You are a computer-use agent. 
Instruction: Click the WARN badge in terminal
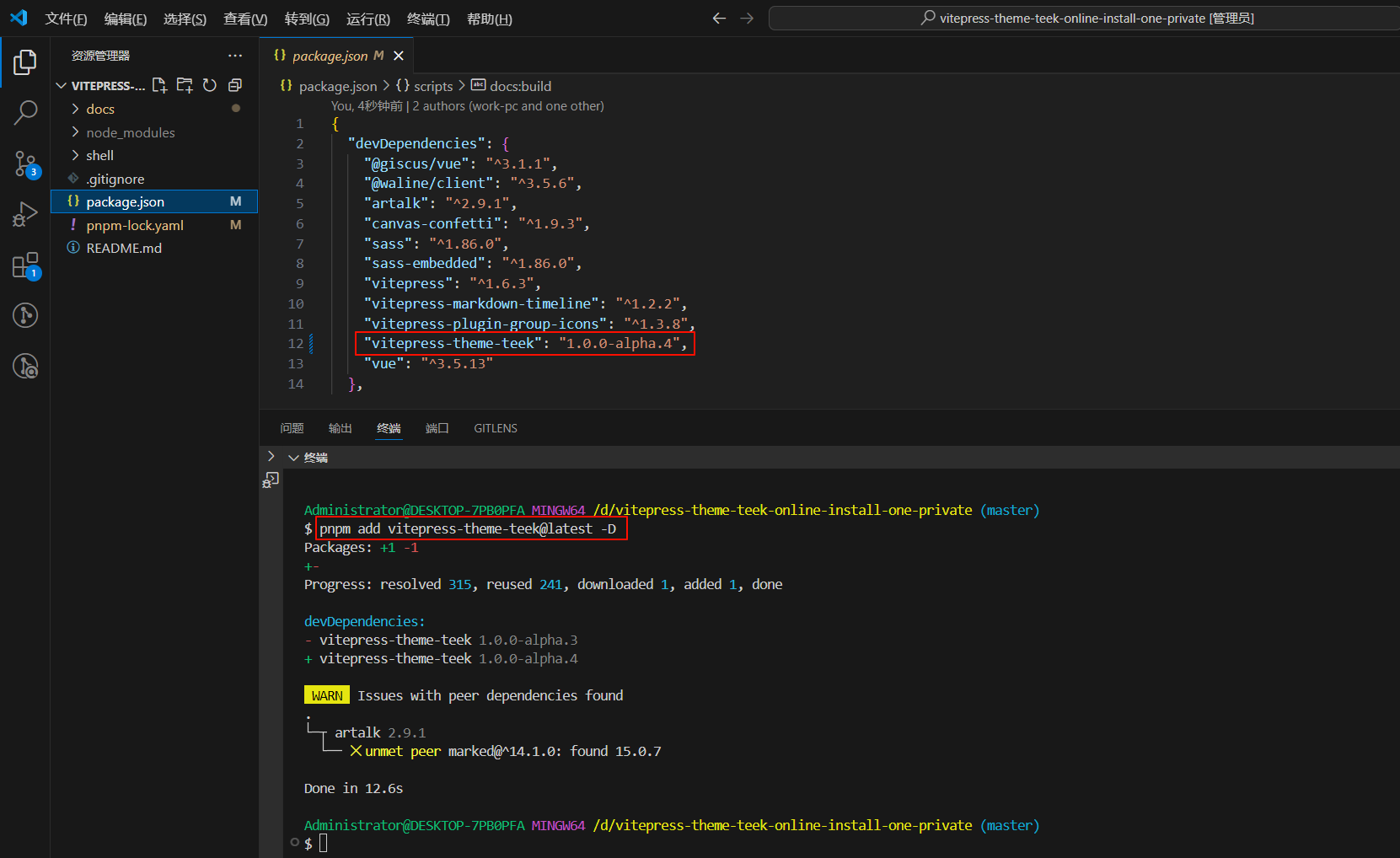[327, 695]
